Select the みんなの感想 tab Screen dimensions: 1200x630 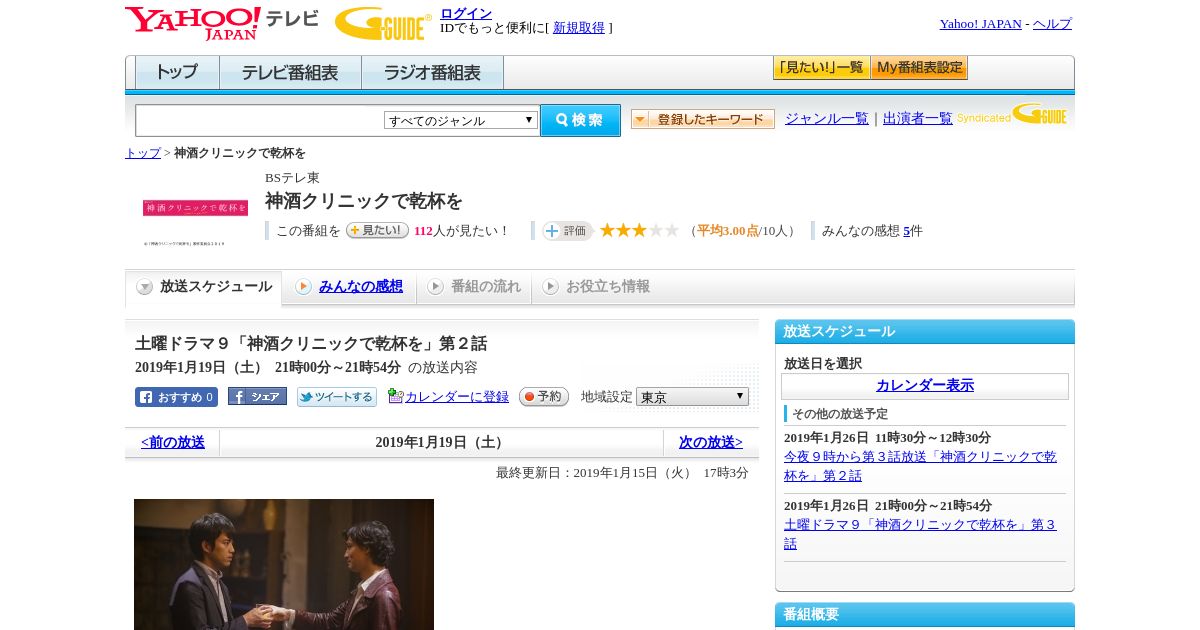[x=360, y=287]
